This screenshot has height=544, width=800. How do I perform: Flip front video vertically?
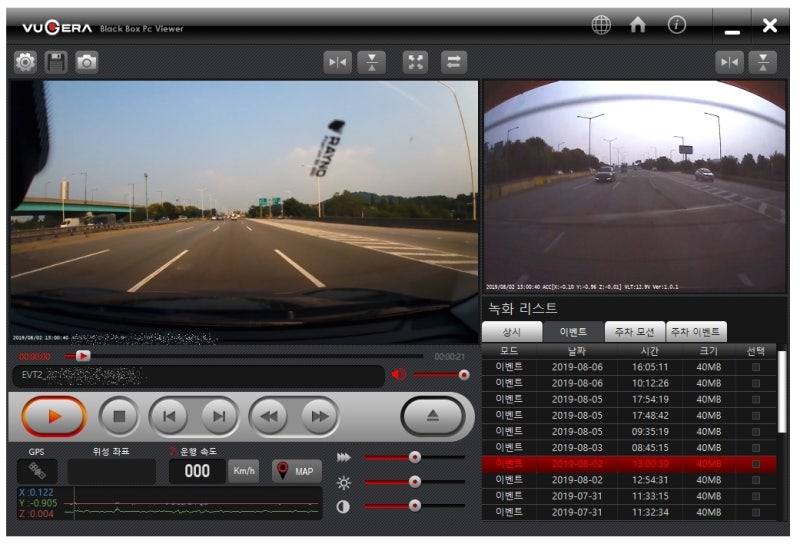(372, 62)
